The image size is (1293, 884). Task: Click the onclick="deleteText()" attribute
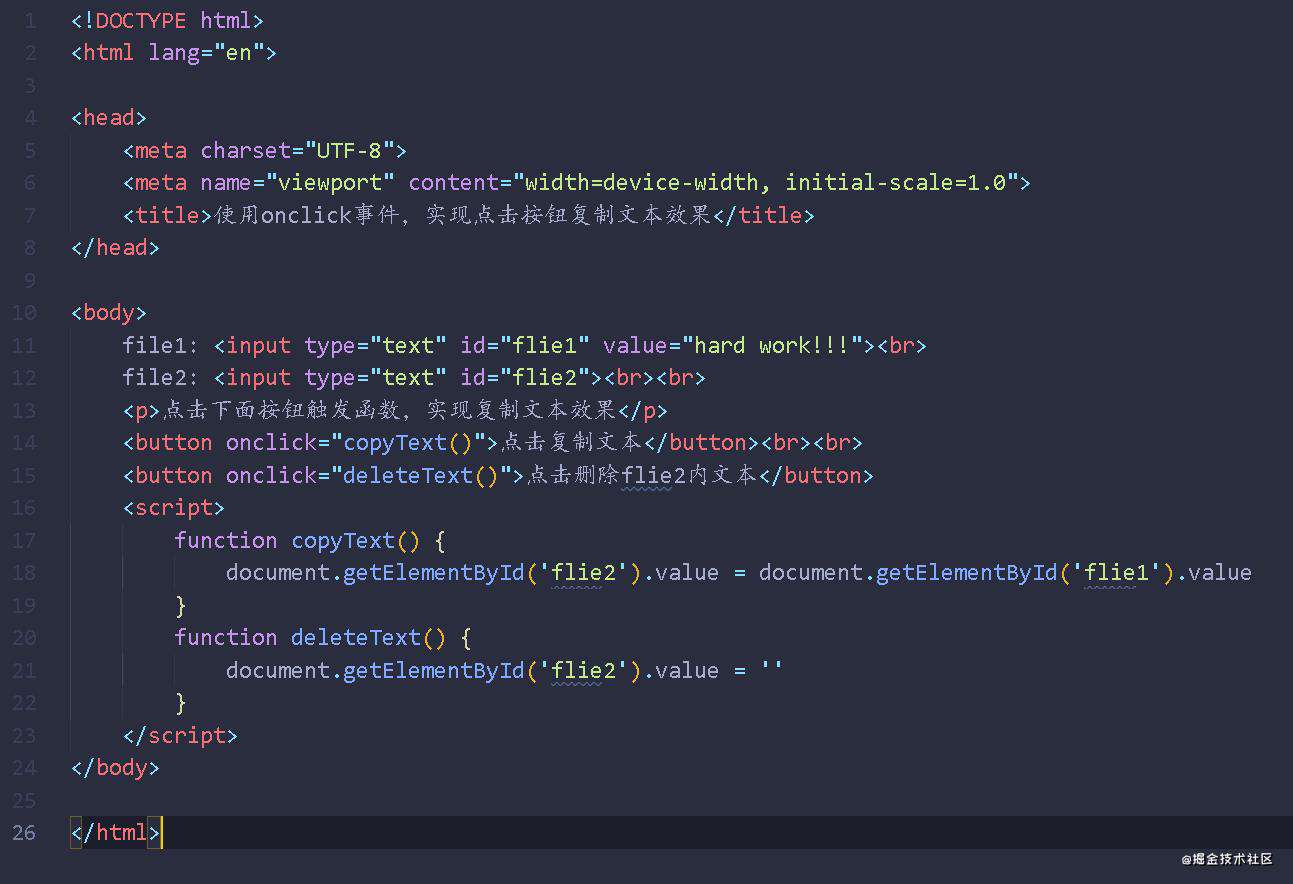click(369, 475)
